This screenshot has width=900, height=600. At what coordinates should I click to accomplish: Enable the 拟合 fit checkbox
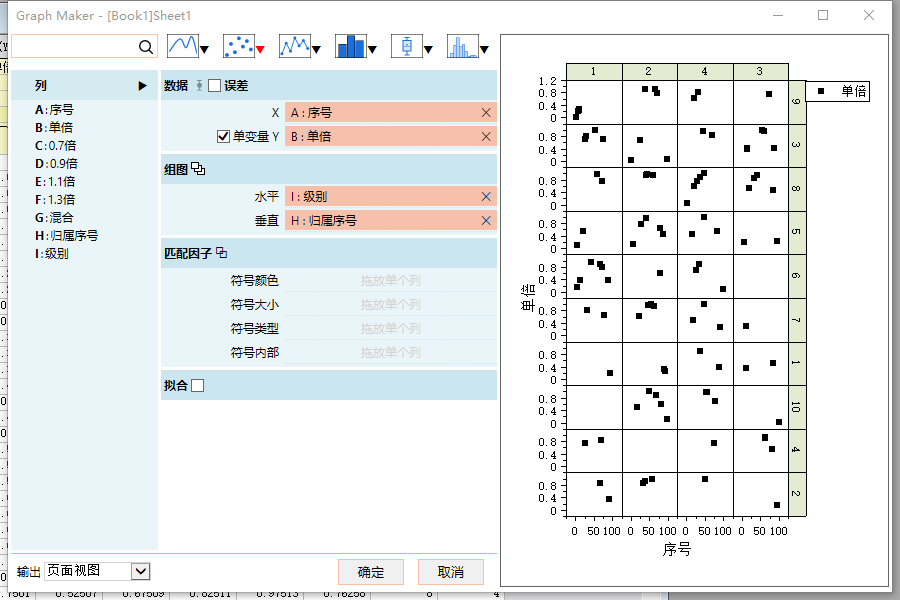pyautogui.click(x=197, y=385)
